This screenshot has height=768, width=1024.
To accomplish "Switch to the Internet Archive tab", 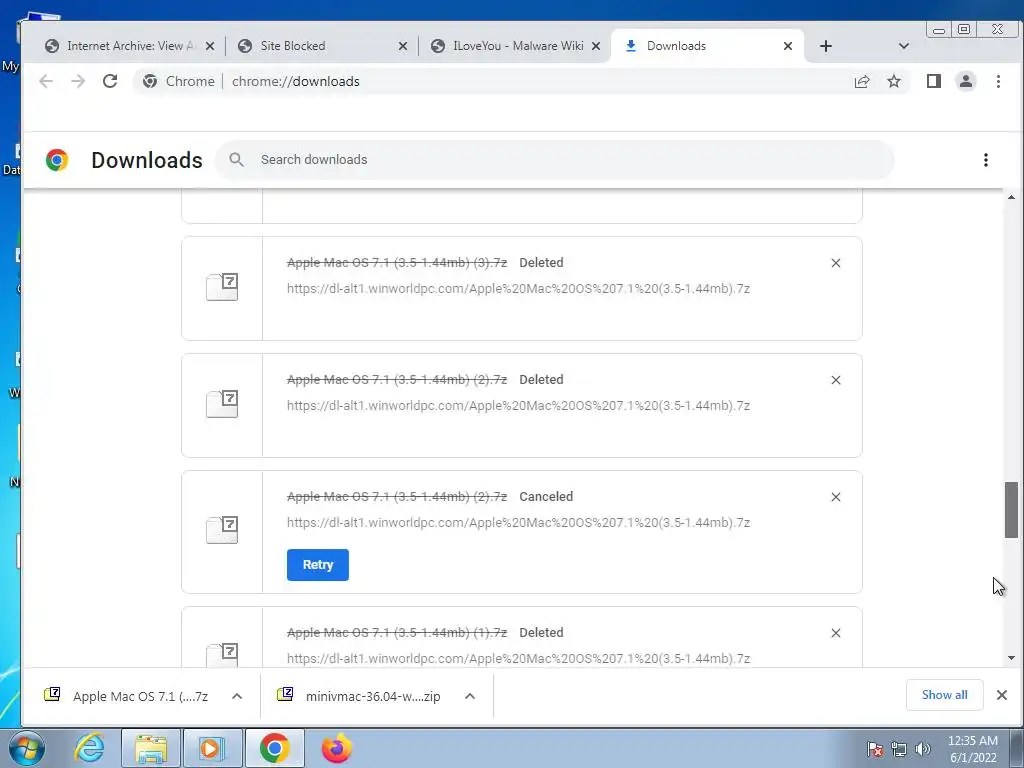I will [127, 46].
